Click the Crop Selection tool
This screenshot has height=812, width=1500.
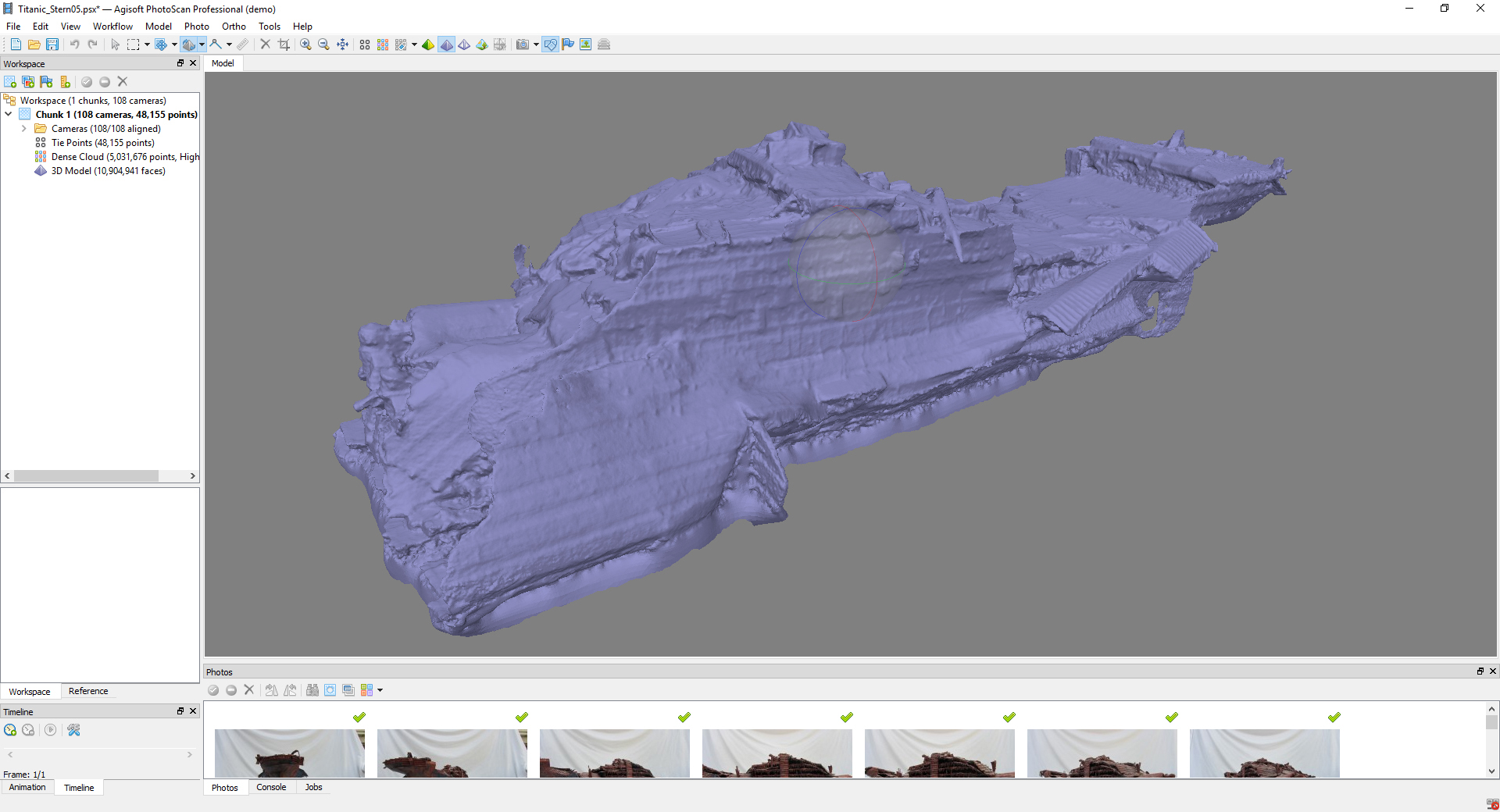point(284,45)
